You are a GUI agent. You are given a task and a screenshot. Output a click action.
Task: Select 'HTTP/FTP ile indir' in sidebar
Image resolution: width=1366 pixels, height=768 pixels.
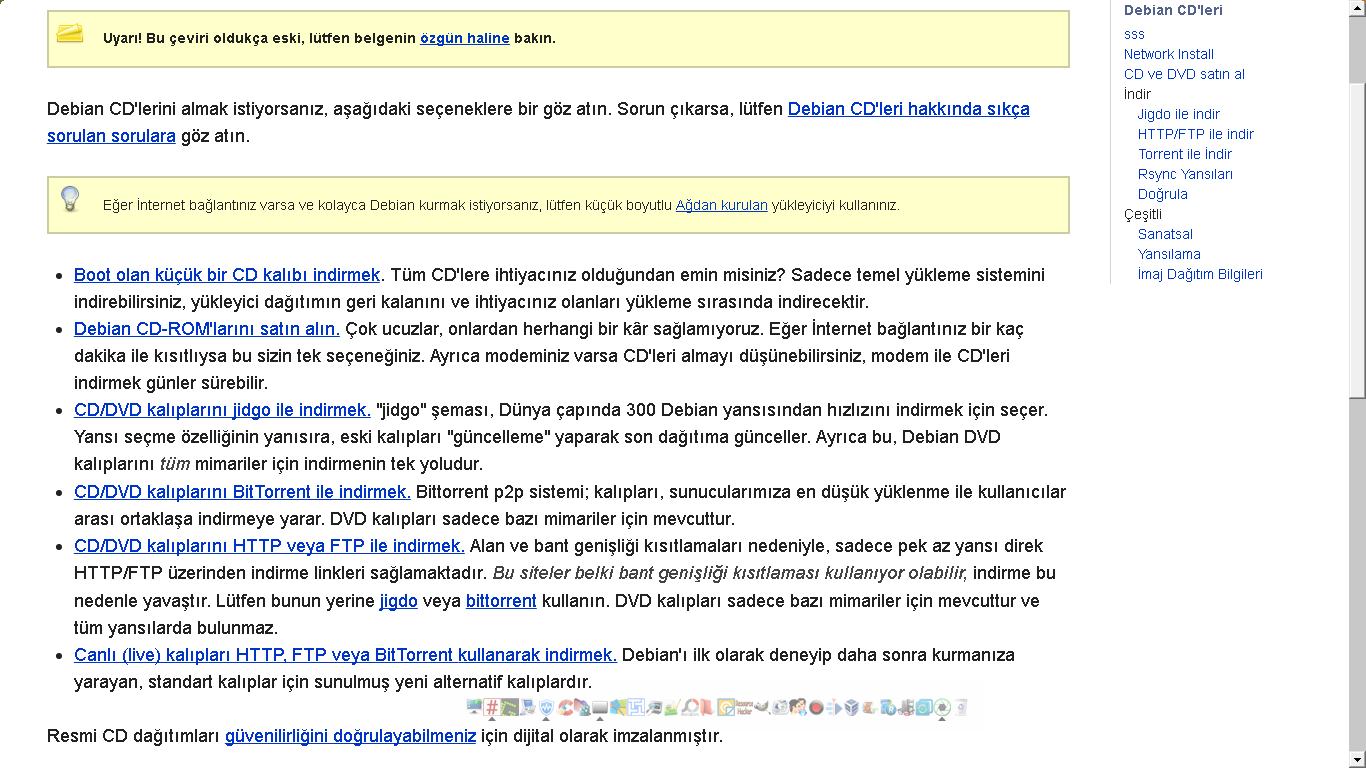point(1196,134)
